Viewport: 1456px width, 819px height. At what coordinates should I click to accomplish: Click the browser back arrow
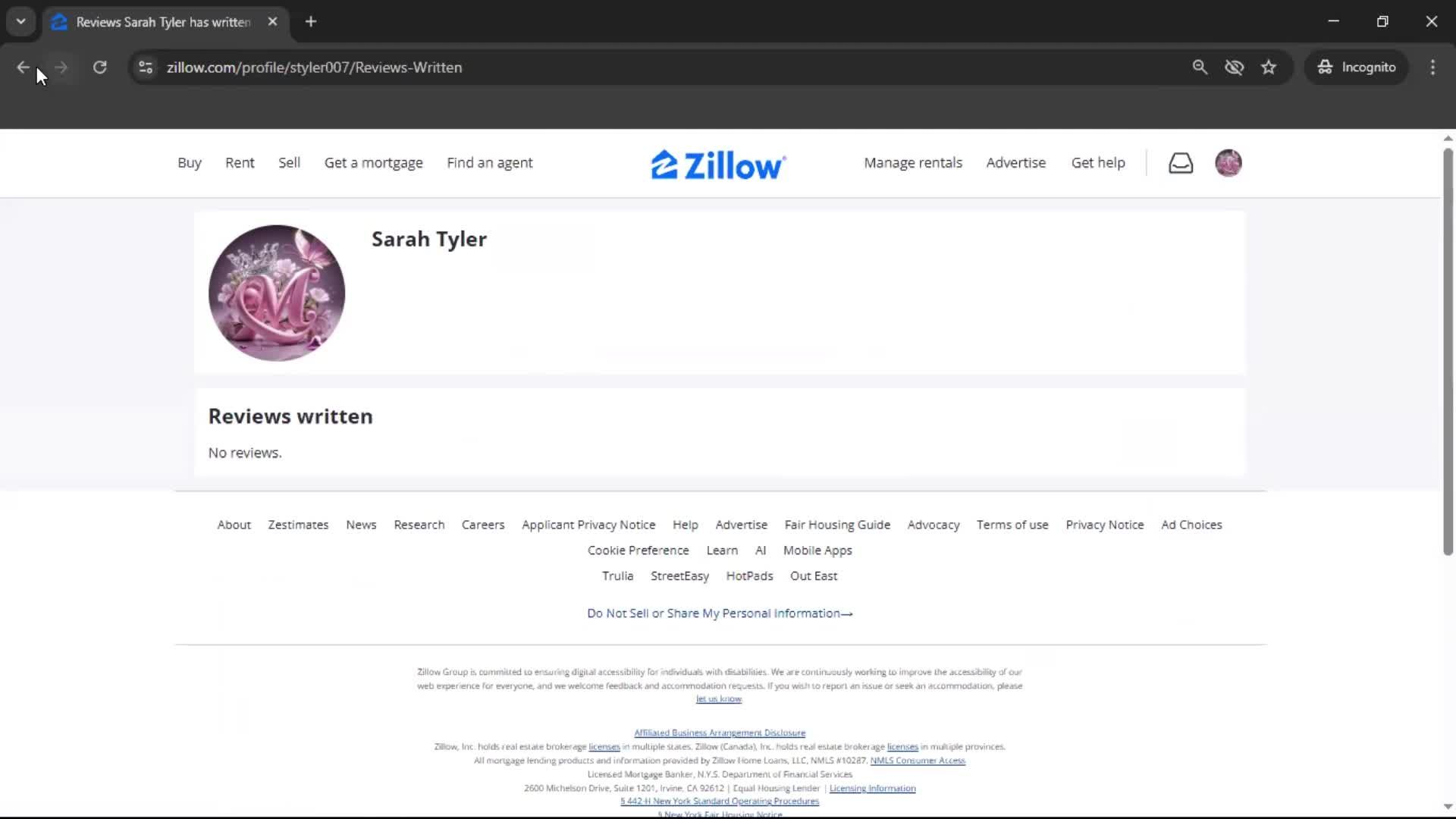tap(23, 67)
